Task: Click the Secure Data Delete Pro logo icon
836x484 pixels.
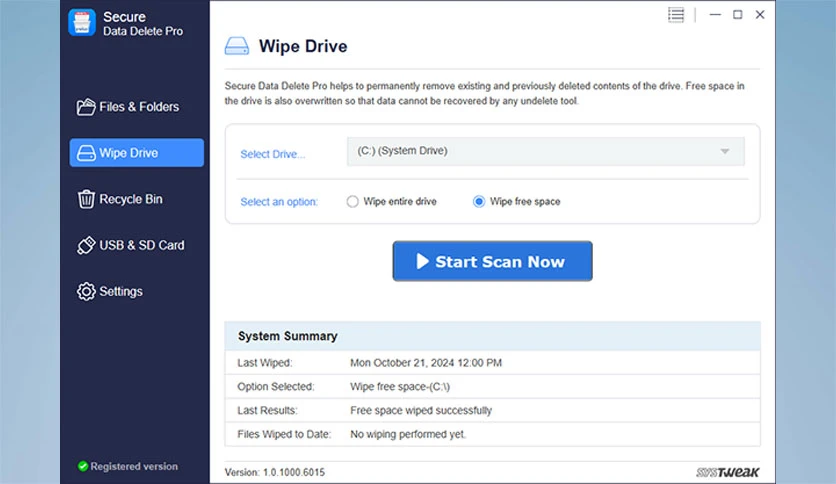Action: 82,23
